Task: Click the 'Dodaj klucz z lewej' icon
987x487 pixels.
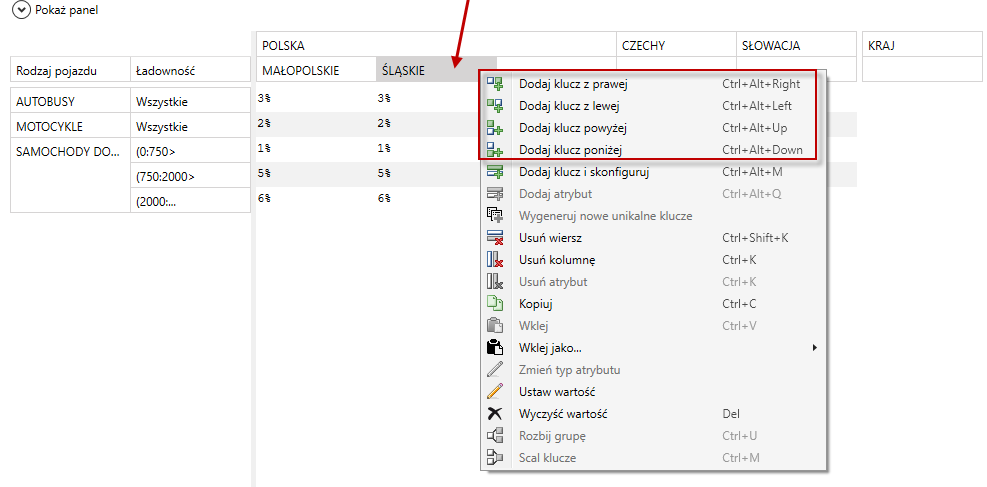Action: point(495,106)
